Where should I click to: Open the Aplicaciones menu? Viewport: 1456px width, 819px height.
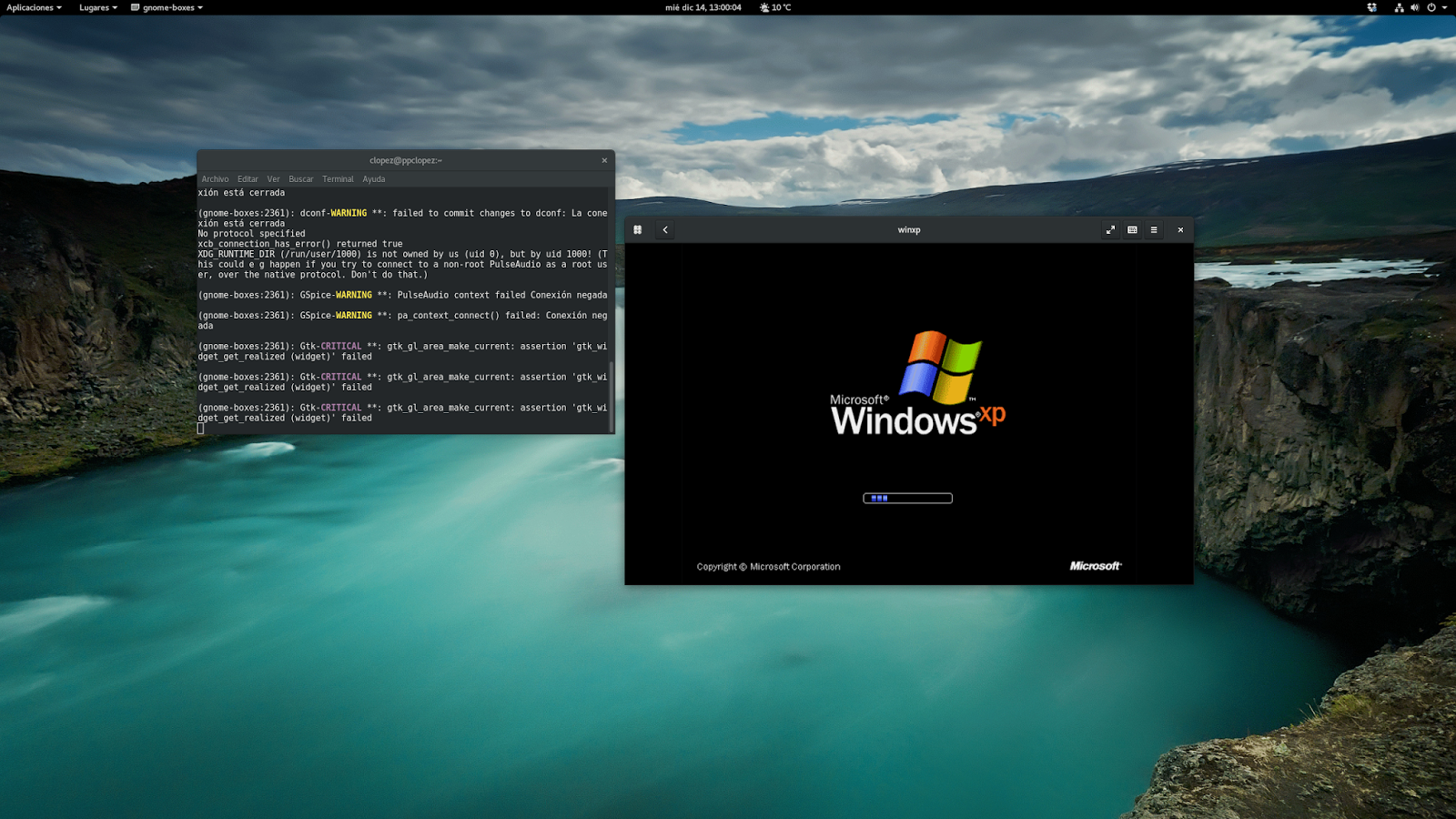click(35, 7)
